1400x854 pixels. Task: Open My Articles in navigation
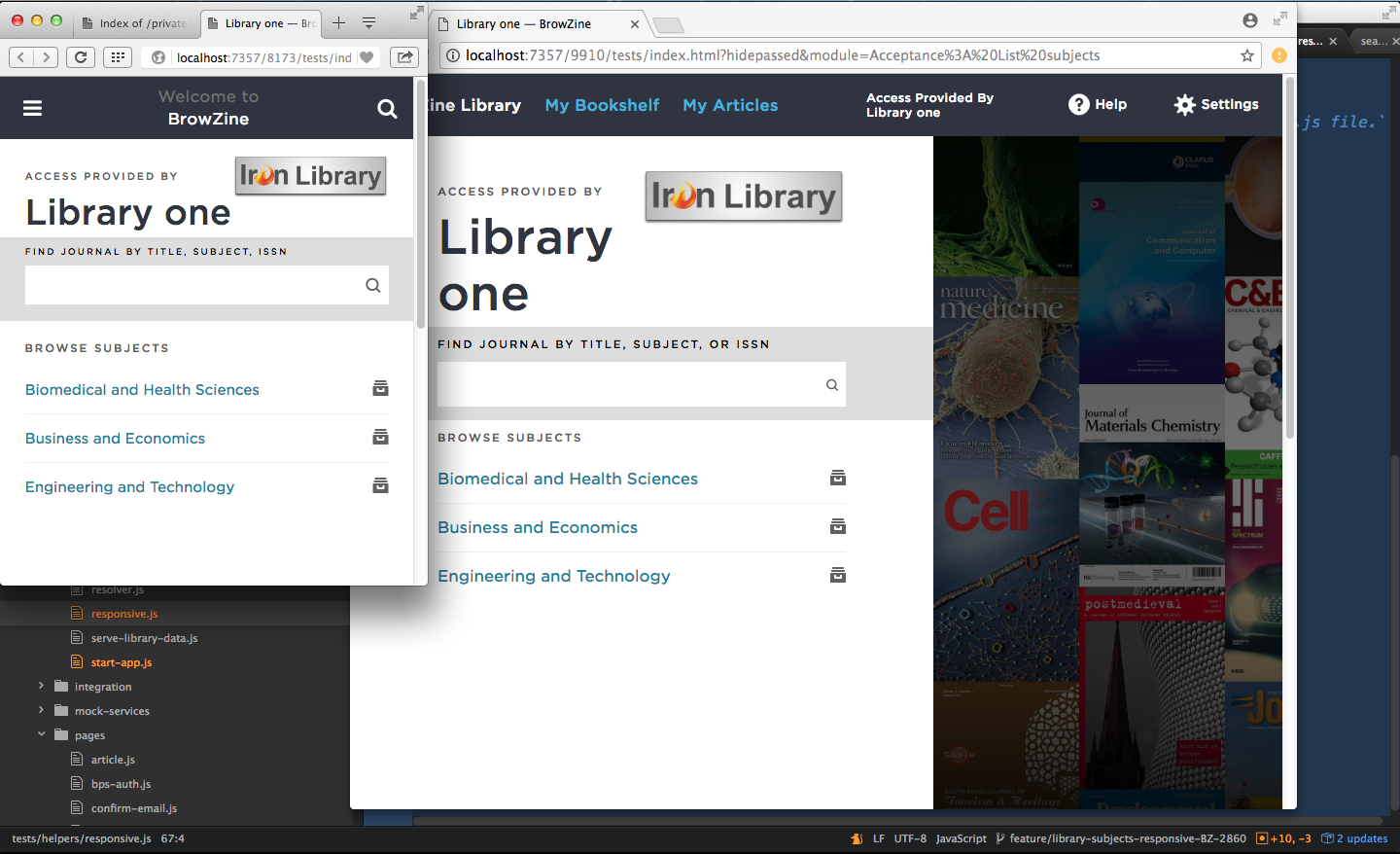pyautogui.click(x=730, y=105)
